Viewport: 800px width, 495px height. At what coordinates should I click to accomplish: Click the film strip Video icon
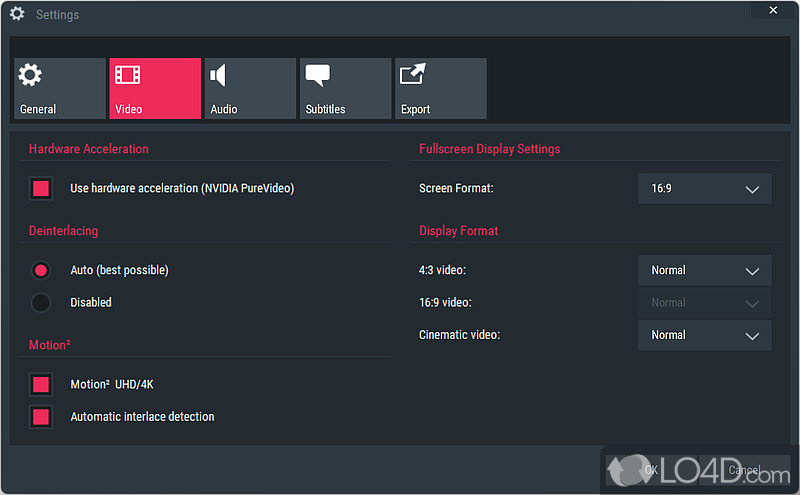[x=128, y=75]
